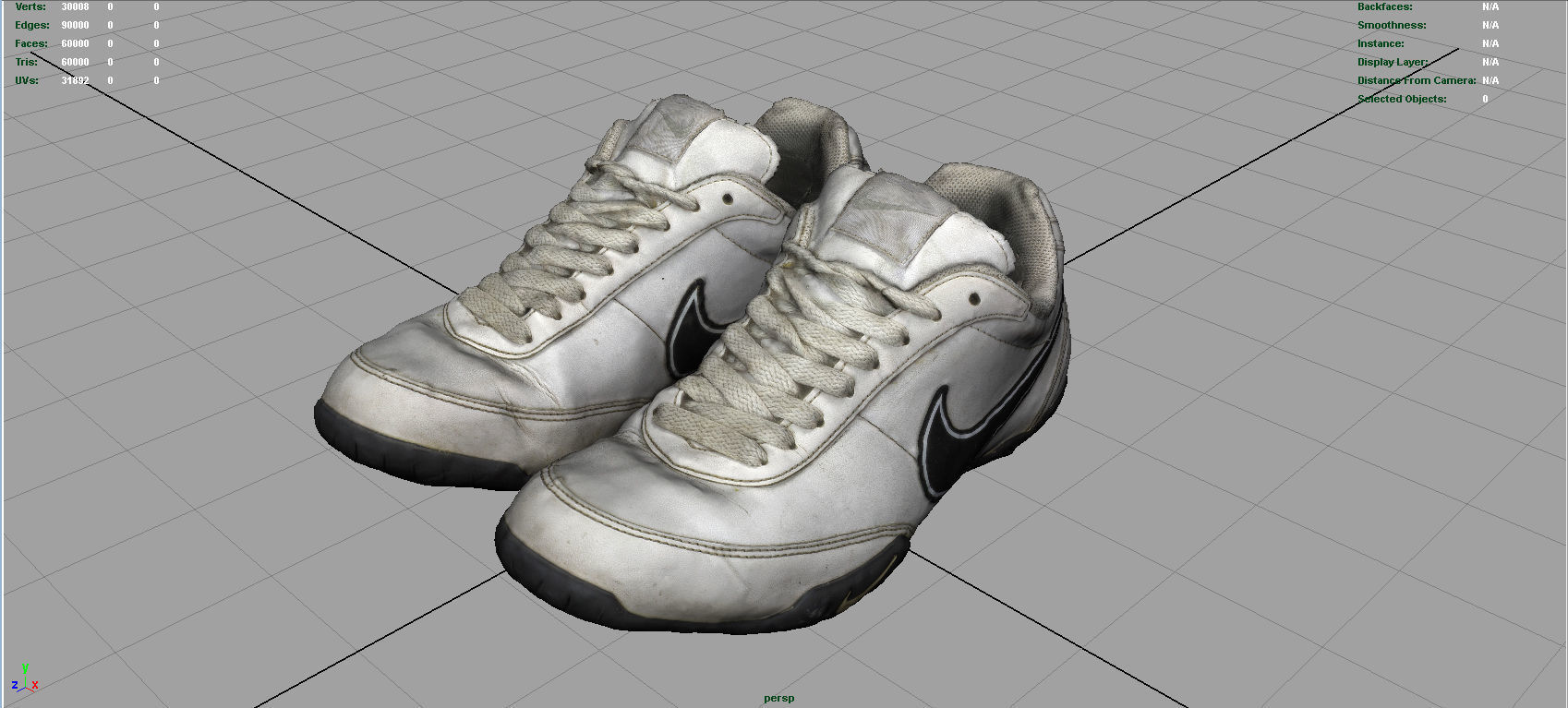Viewport: 1568px width, 708px height.
Task: Click the 60000 value beside Faces
Action: 75,43
